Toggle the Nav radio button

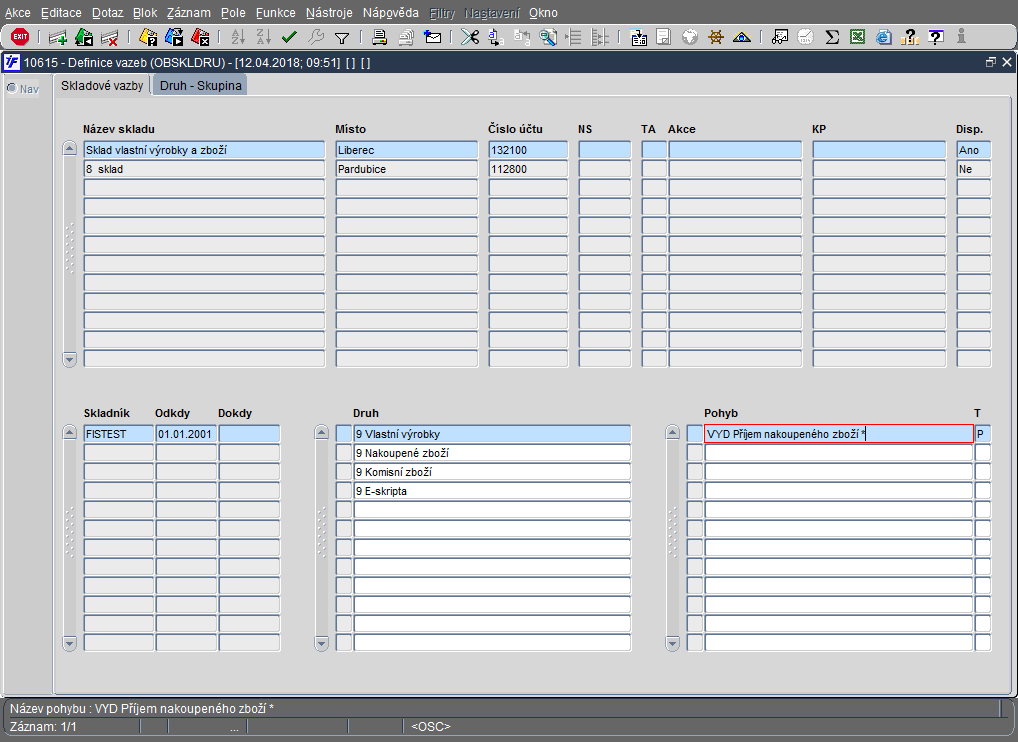pos(12,88)
